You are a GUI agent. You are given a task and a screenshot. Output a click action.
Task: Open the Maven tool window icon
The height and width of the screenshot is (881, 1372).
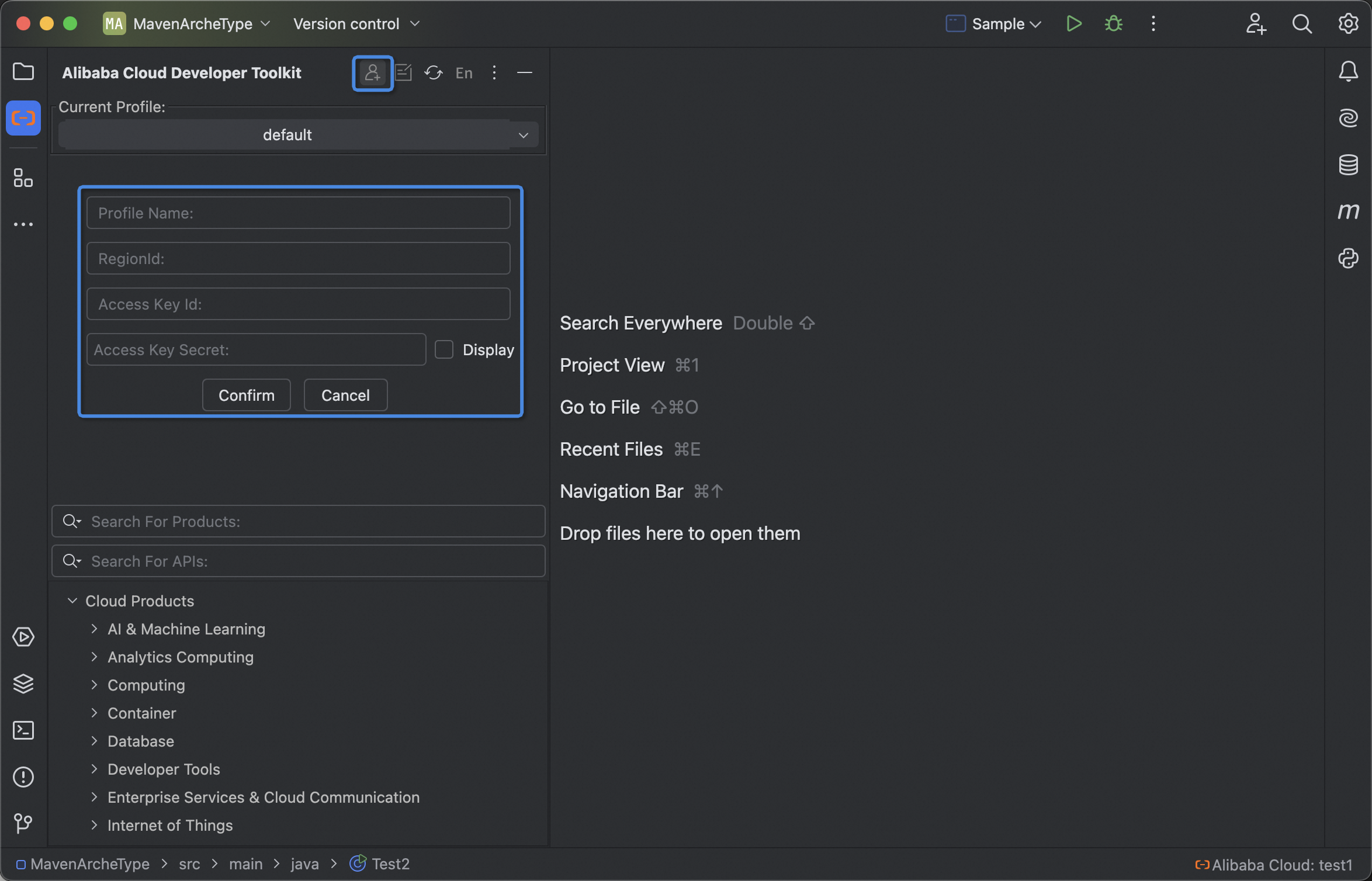click(x=1348, y=211)
